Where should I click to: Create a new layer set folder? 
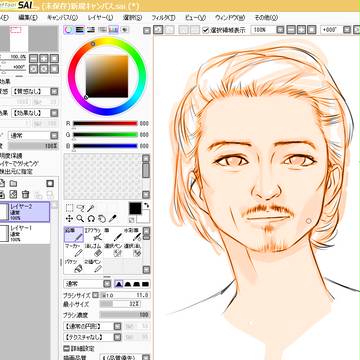[x=13, y=184]
